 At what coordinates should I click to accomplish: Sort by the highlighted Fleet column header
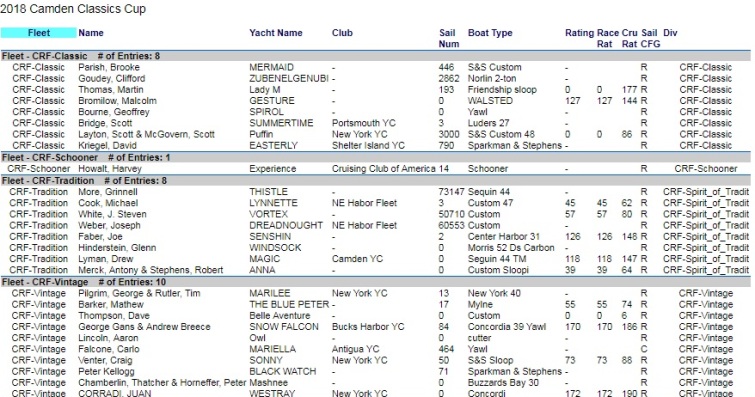(39, 33)
